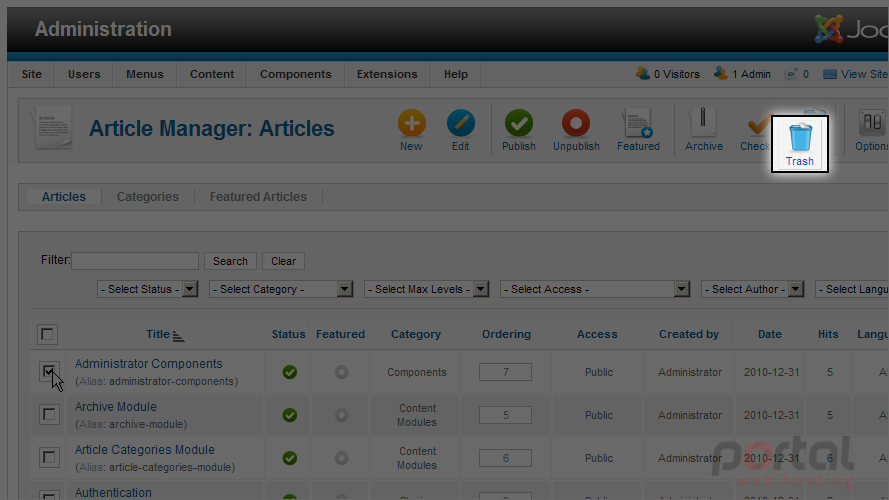Open the Select Status dropdown
The image size is (889, 500).
tap(147, 289)
